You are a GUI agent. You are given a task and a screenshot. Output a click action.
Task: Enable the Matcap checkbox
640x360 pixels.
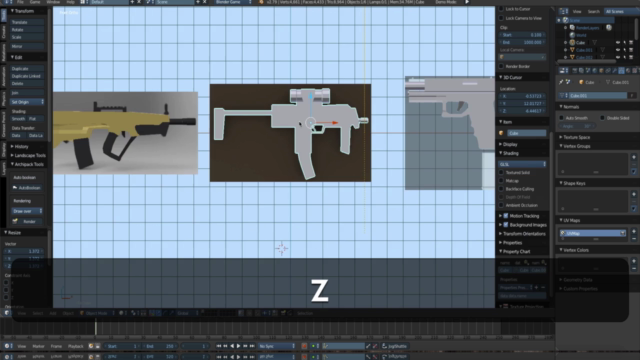click(501, 180)
